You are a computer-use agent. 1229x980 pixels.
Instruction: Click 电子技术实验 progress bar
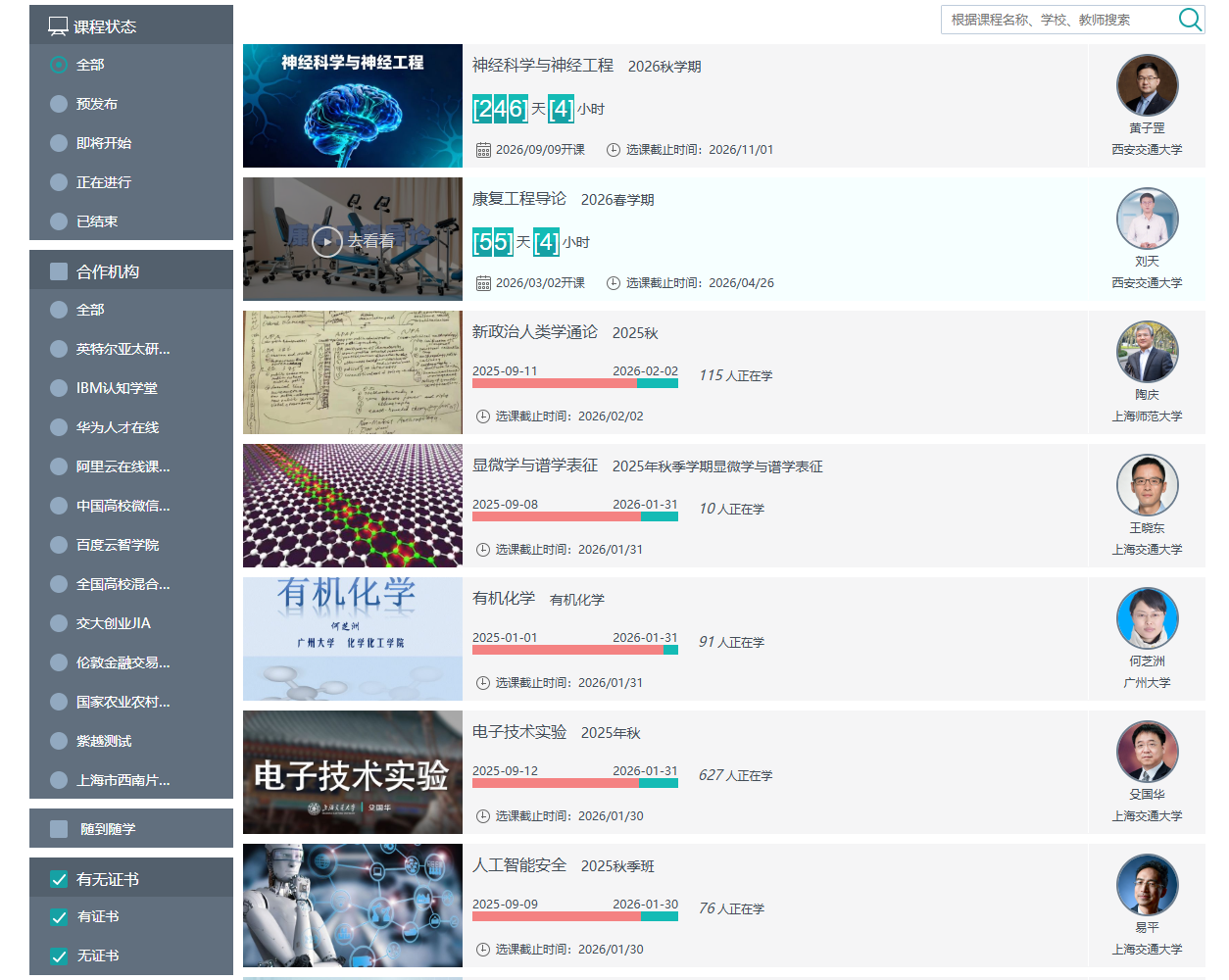pyautogui.click(x=575, y=783)
